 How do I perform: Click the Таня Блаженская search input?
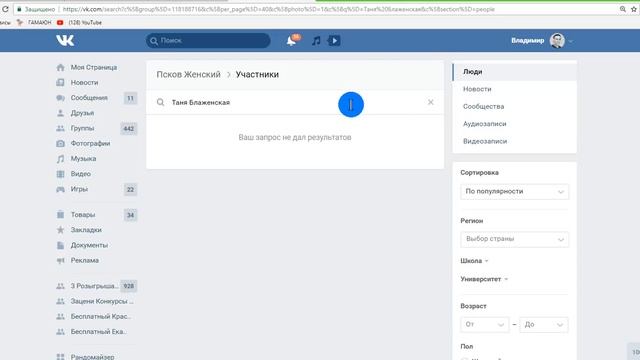(295, 102)
